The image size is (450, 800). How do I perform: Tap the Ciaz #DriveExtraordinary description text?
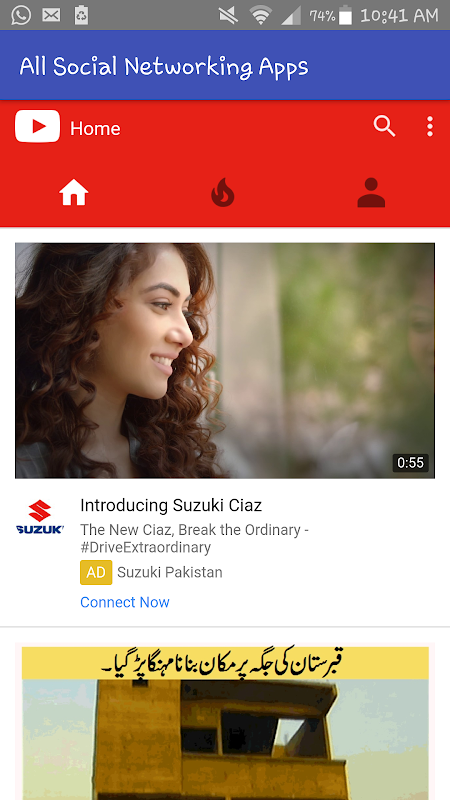[194, 539]
